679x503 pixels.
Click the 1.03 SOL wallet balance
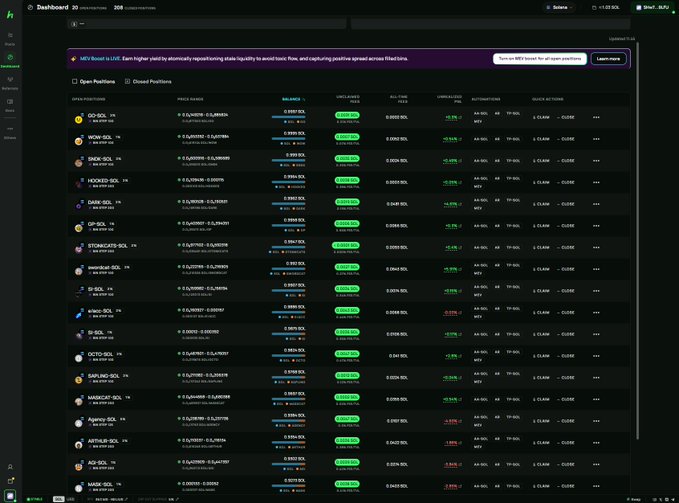click(x=609, y=7)
